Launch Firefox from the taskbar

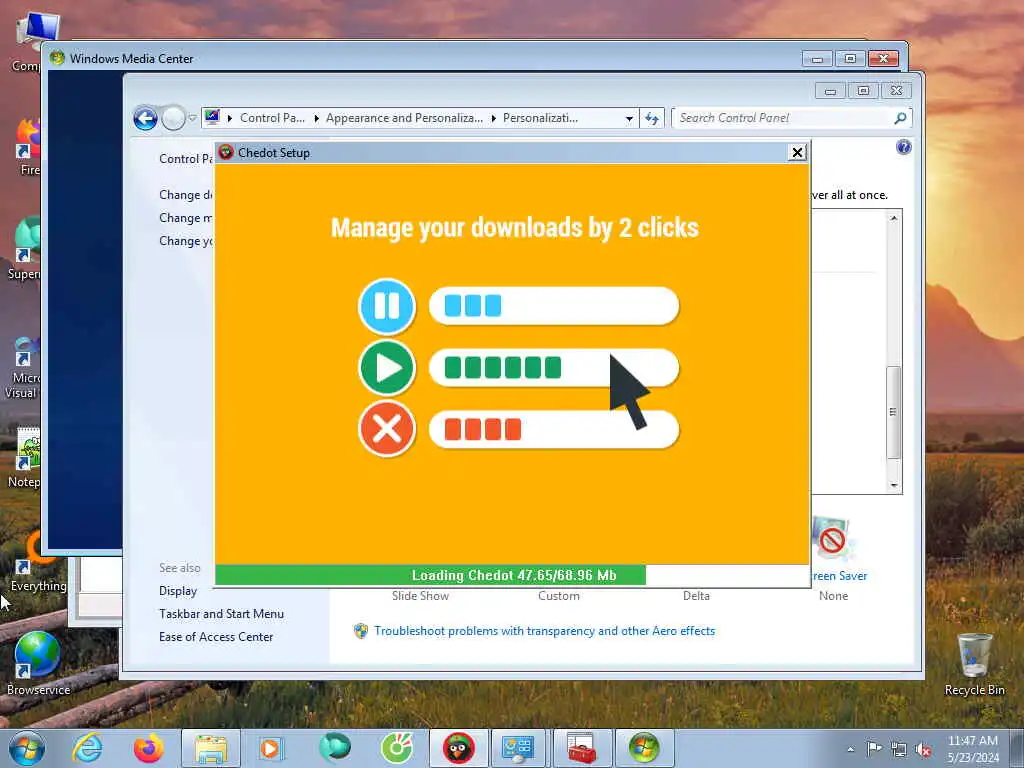click(148, 748)
